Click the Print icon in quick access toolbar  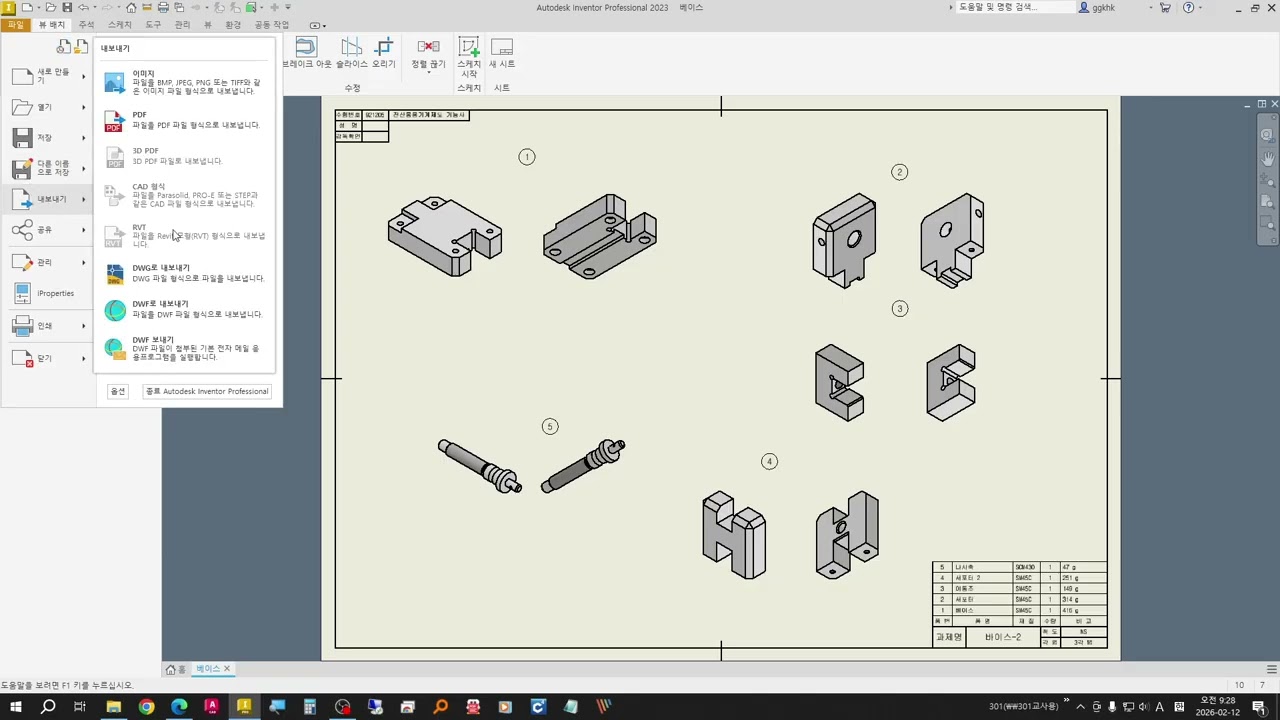pyautogui.click(x=163, y=8)
